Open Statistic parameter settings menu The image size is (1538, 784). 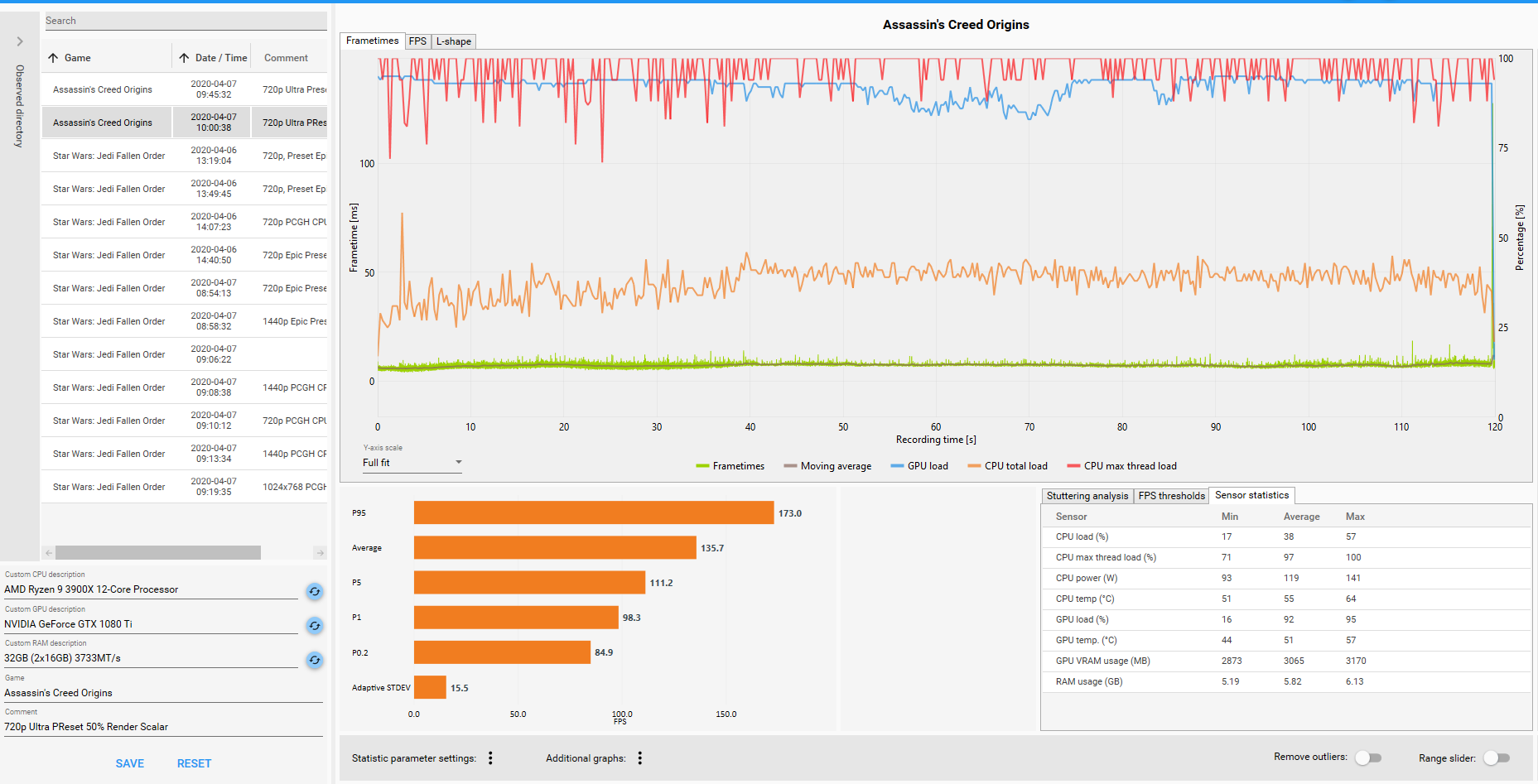tap(490, 758)
